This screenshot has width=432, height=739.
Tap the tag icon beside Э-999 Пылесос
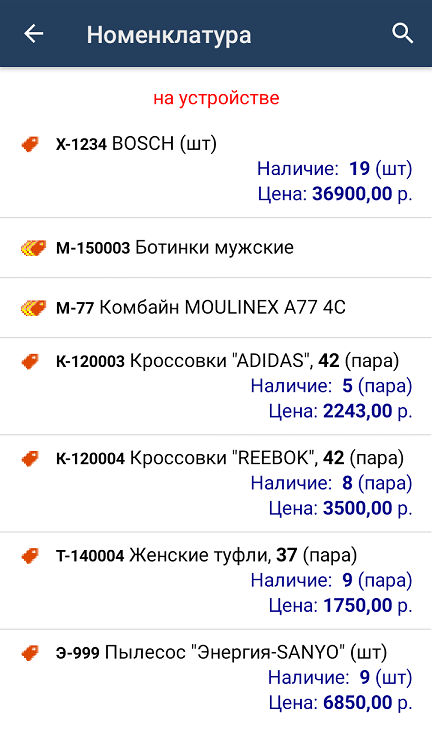pyautogui.click(x=31, y=653)
